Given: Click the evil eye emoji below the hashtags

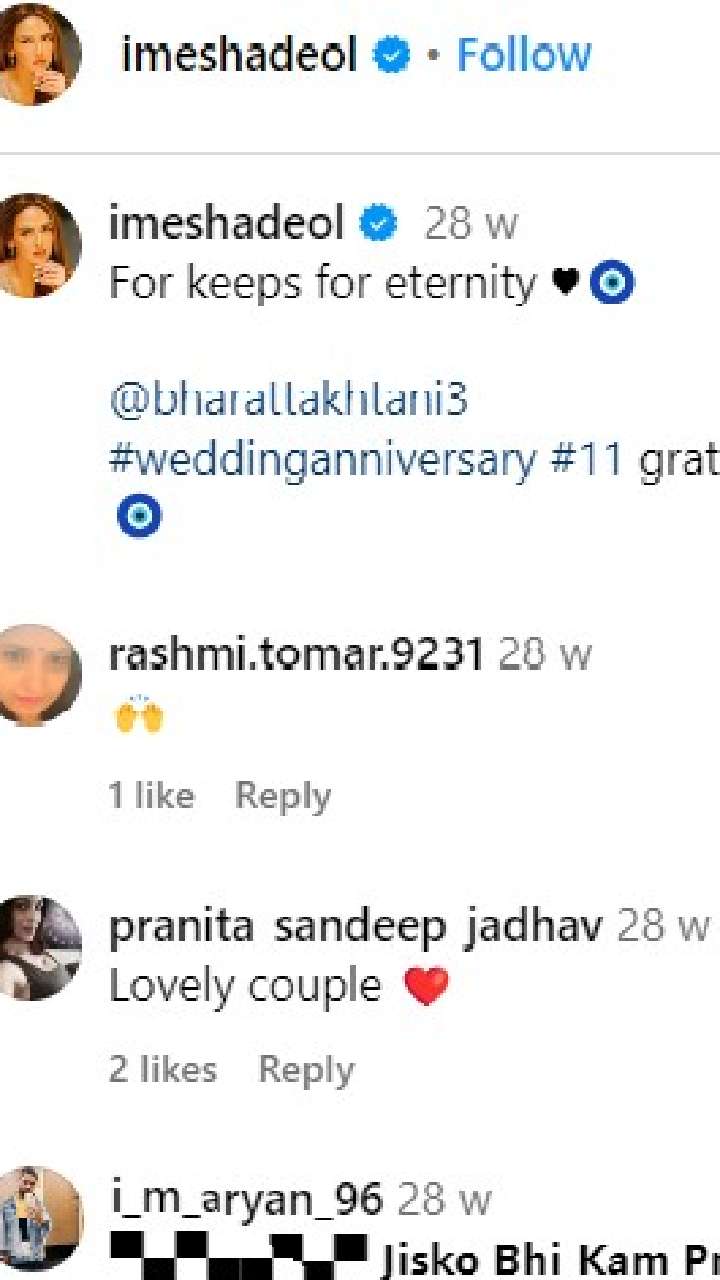Looking at the screenshot, I should (139, 517).
